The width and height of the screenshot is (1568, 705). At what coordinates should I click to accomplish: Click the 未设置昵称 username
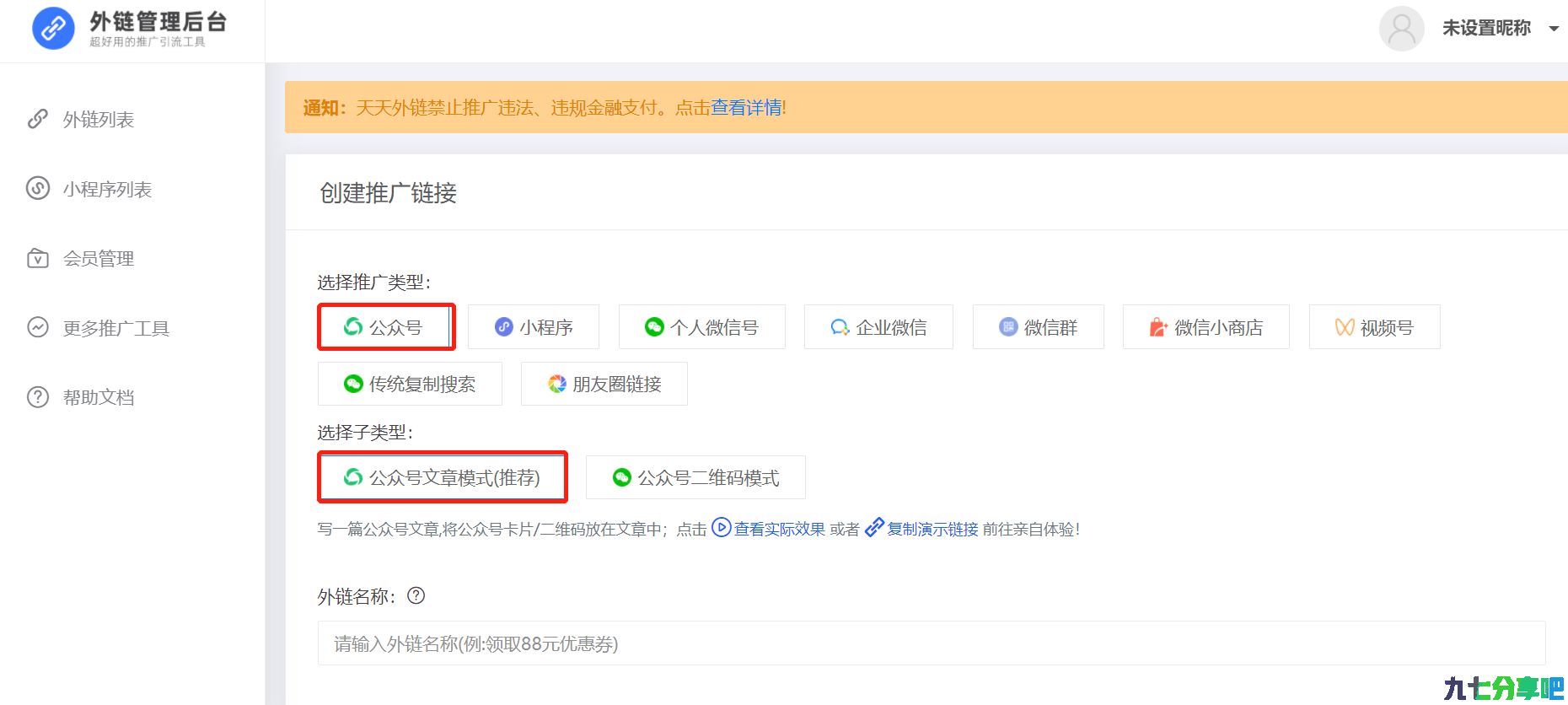(x=1486, y=28)
